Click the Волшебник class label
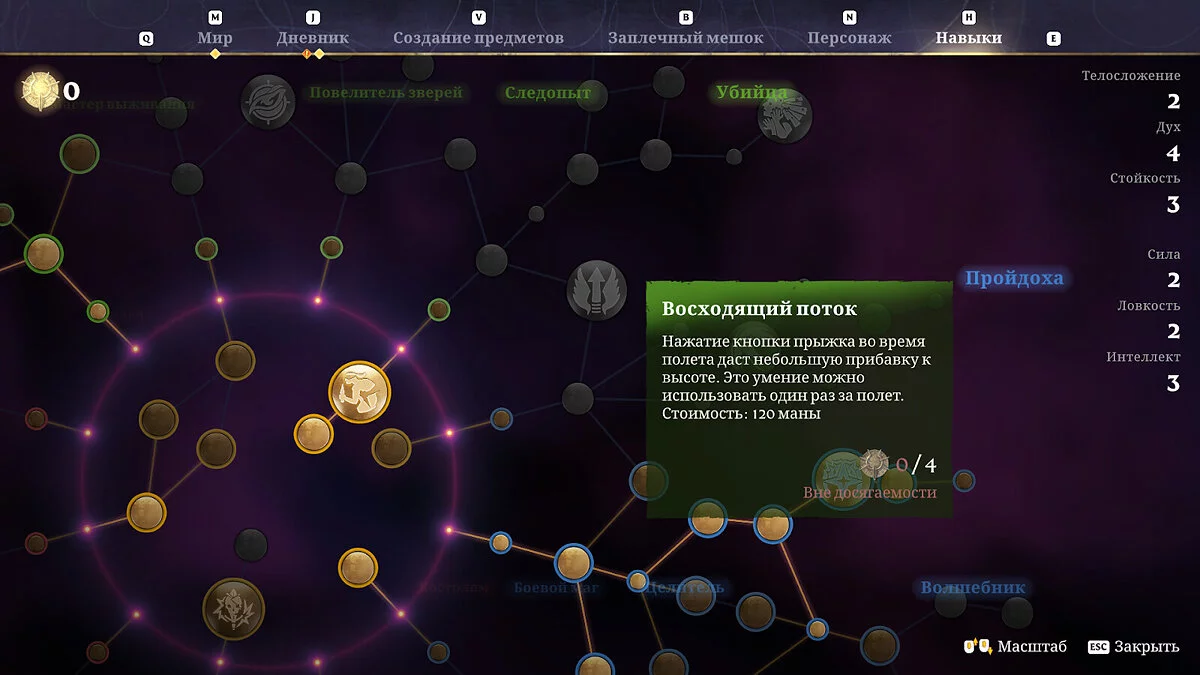 point(973,588)
